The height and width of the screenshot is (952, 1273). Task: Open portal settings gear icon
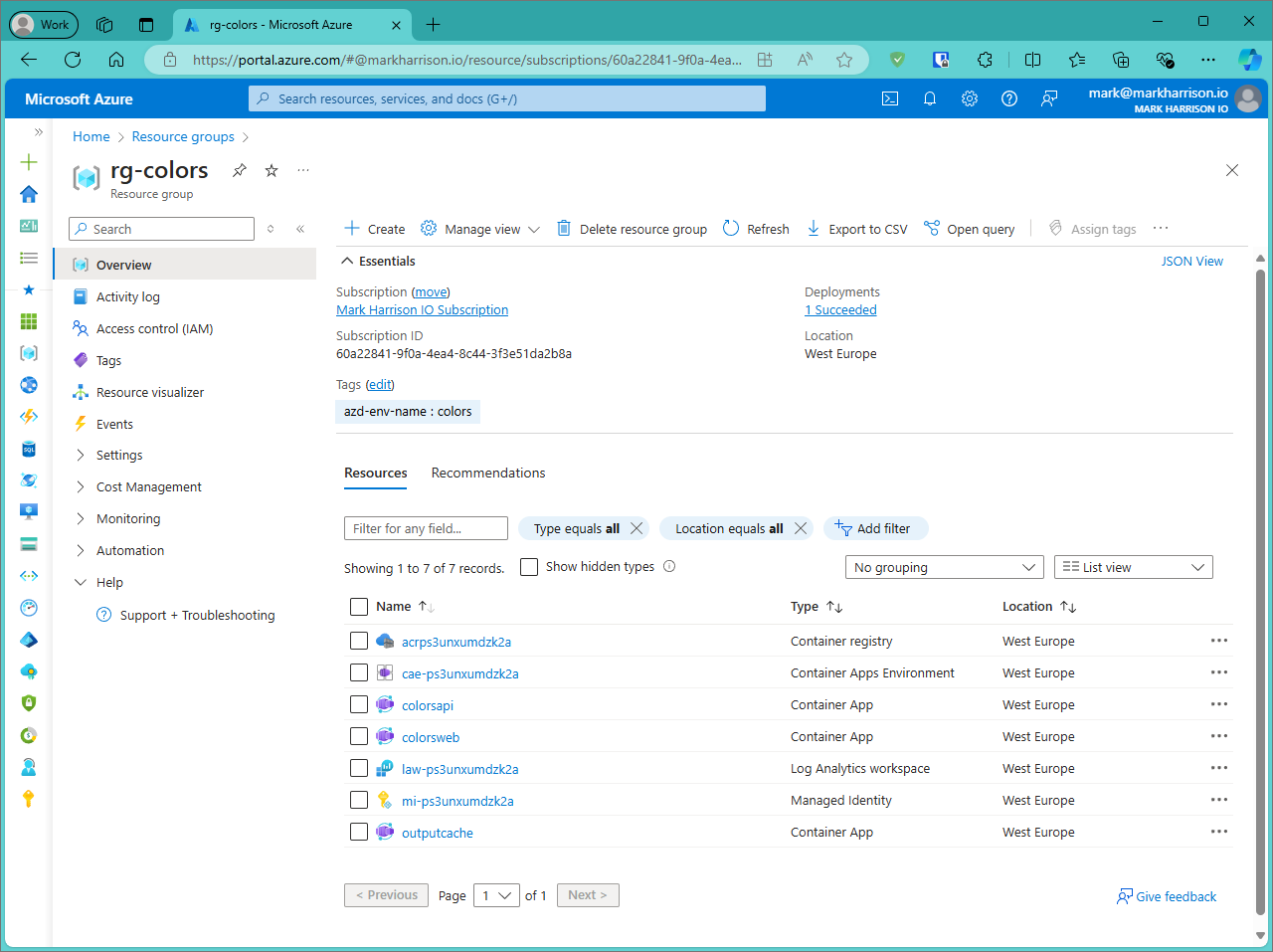point(970,98)
